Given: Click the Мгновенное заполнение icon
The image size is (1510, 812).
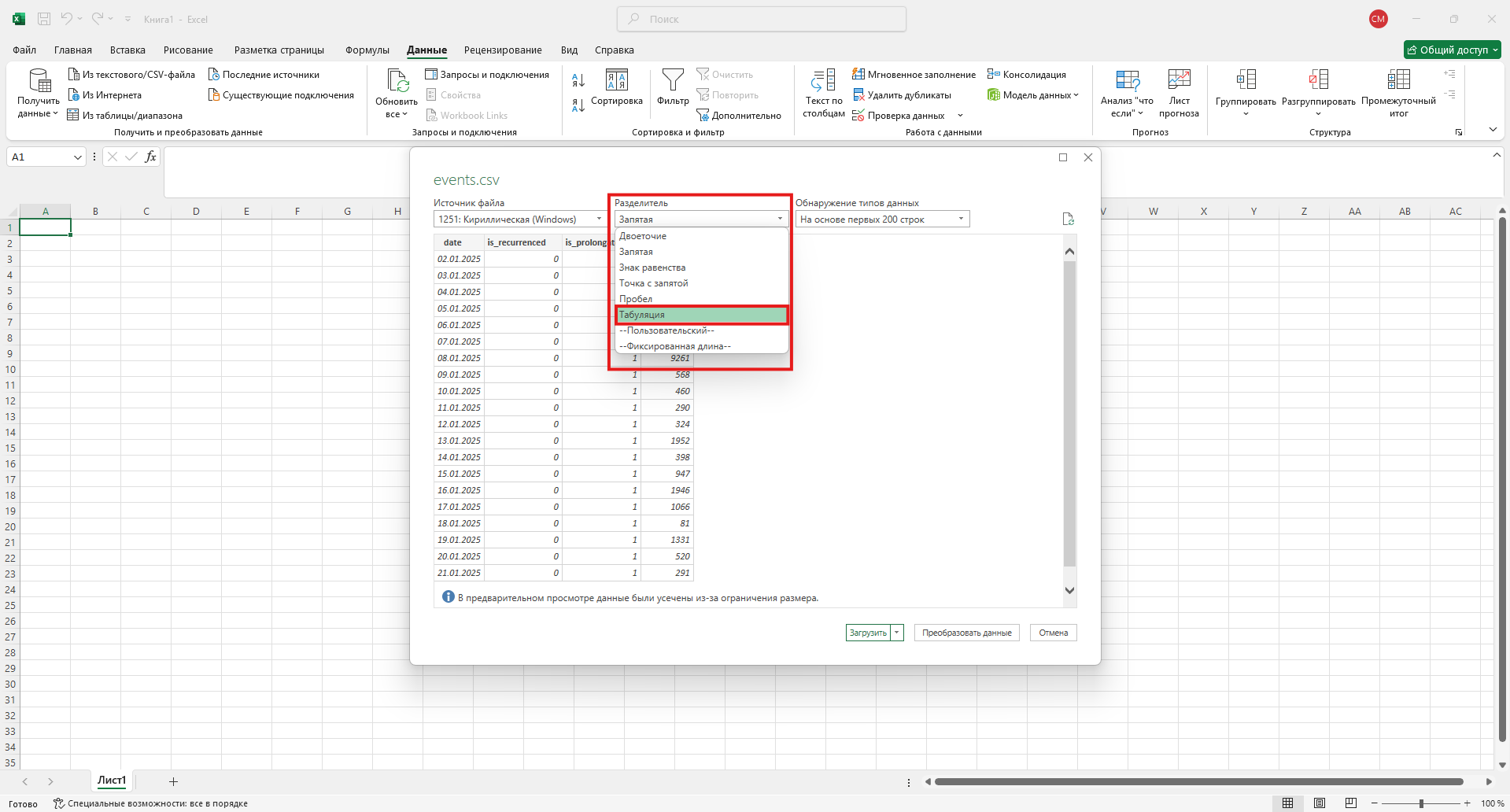Looking at the screenshot, I should [858, 75].
